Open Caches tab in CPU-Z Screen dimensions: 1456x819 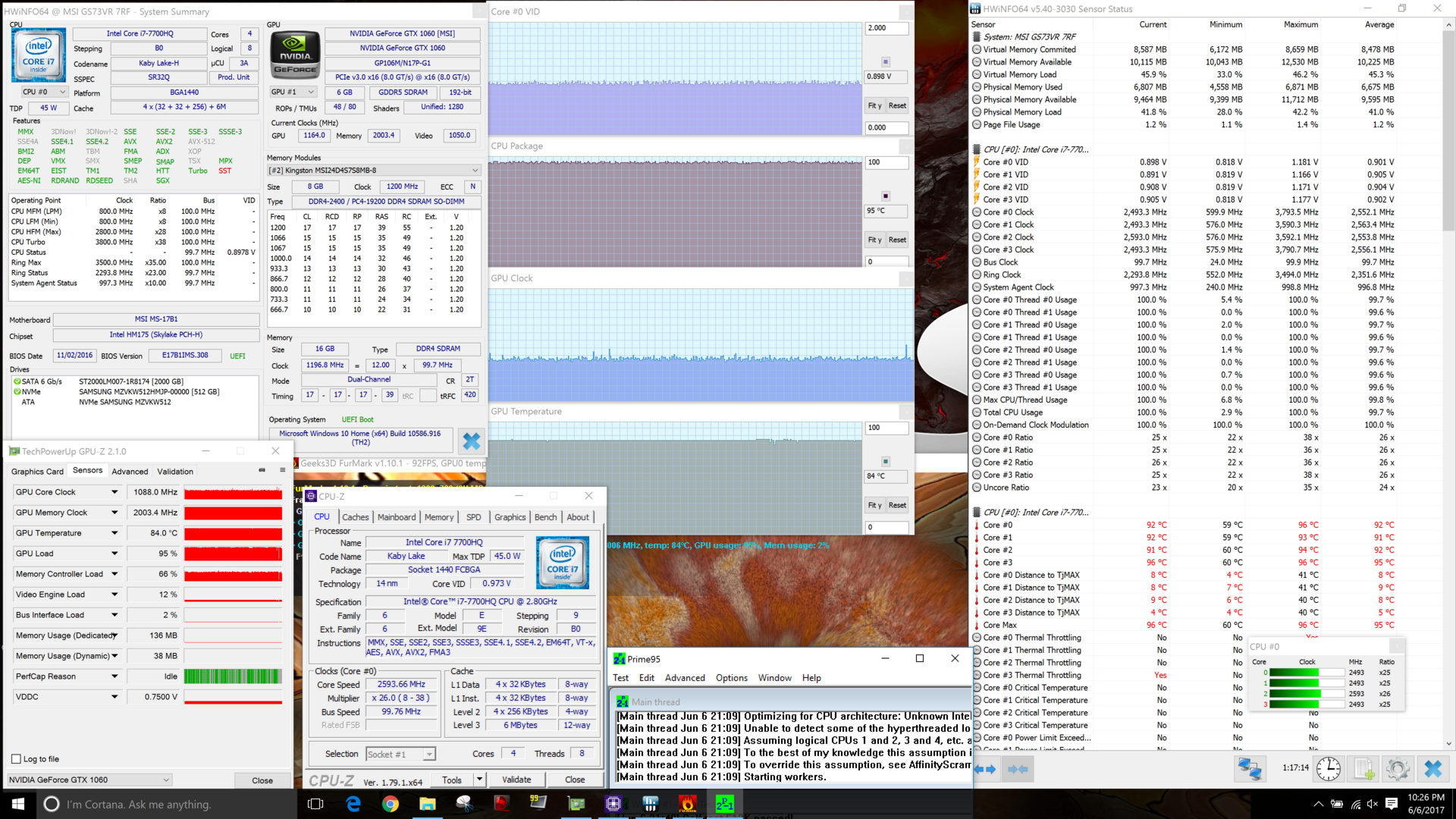[x=355, y=517]
